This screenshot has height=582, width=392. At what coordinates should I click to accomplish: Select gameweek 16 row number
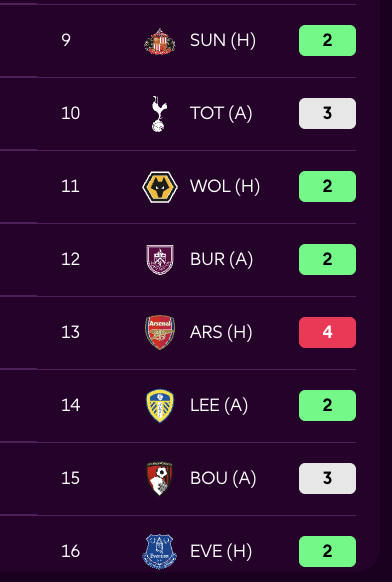click(x=71, y=551)
